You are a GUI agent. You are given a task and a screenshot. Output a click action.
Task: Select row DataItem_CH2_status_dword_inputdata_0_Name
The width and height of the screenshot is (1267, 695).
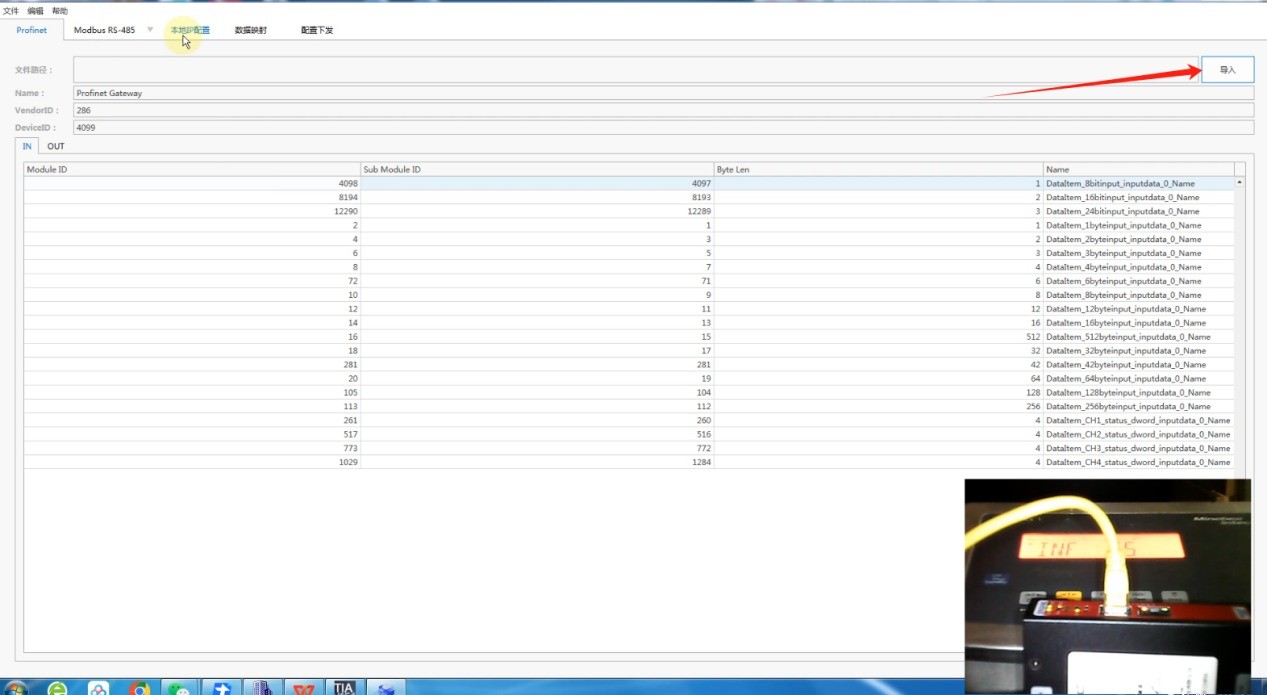click(628, 435)
